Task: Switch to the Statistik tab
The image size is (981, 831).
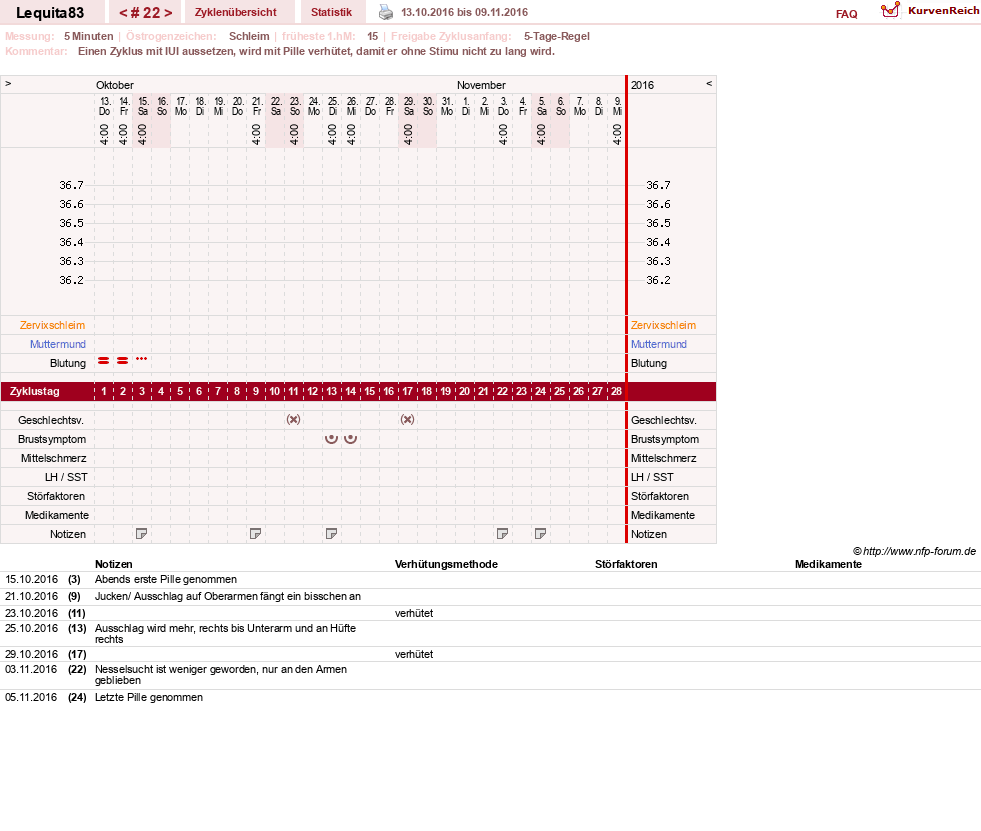Action: pyautogui.click(x=331, y=12)
